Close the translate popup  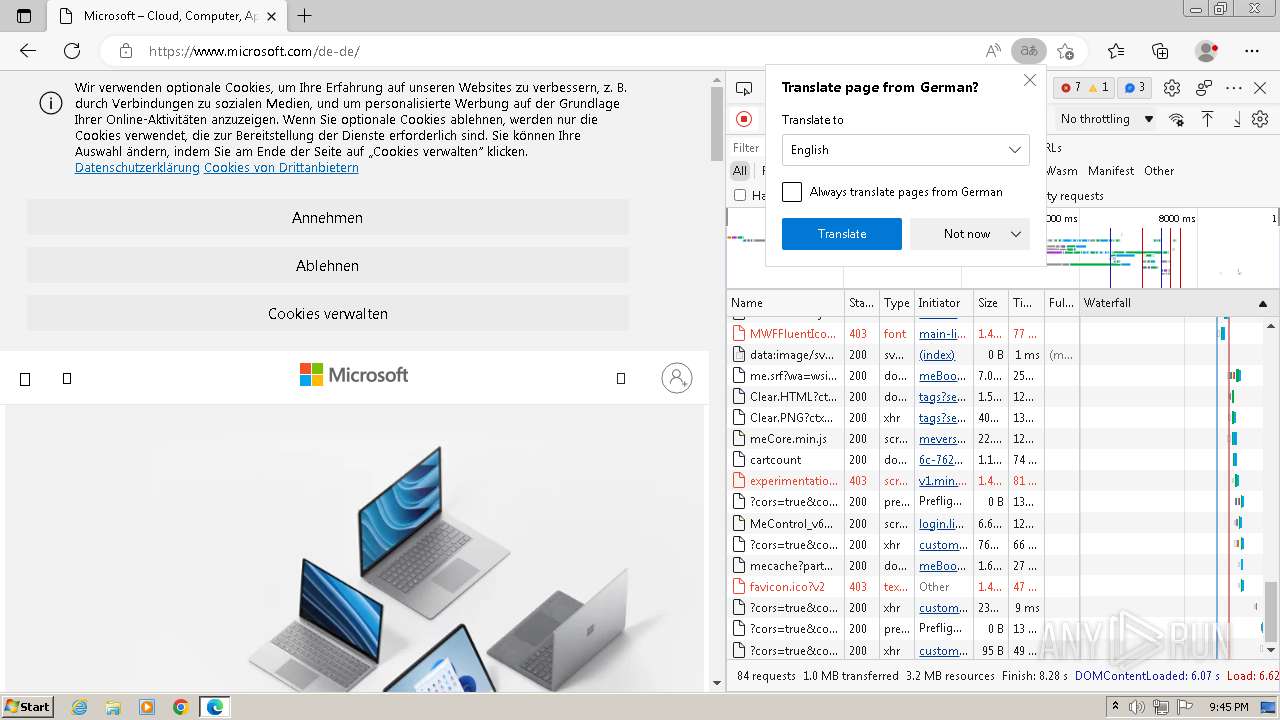point(1030,80)
